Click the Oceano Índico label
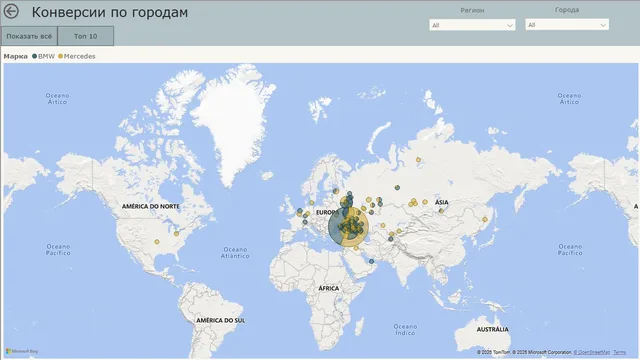This screenshot has height=360, width=640. pyautogui.click(x=405, y=330)
